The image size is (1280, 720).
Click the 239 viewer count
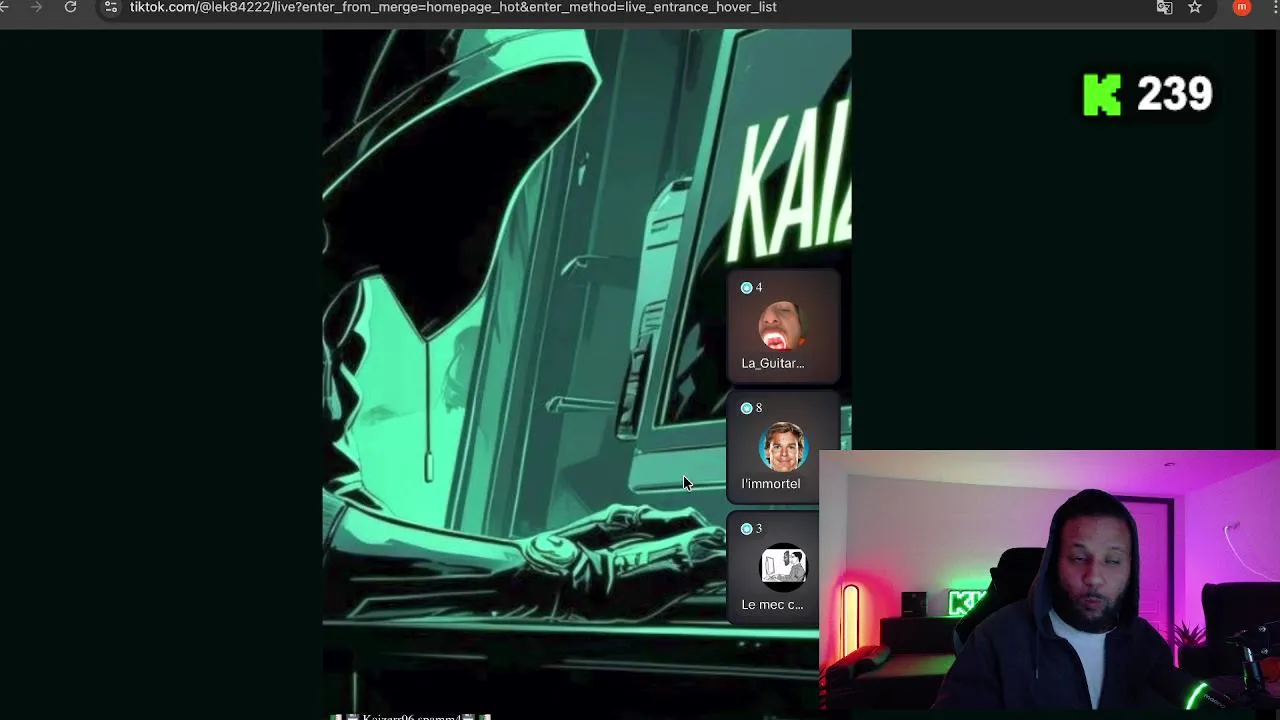1174,95
